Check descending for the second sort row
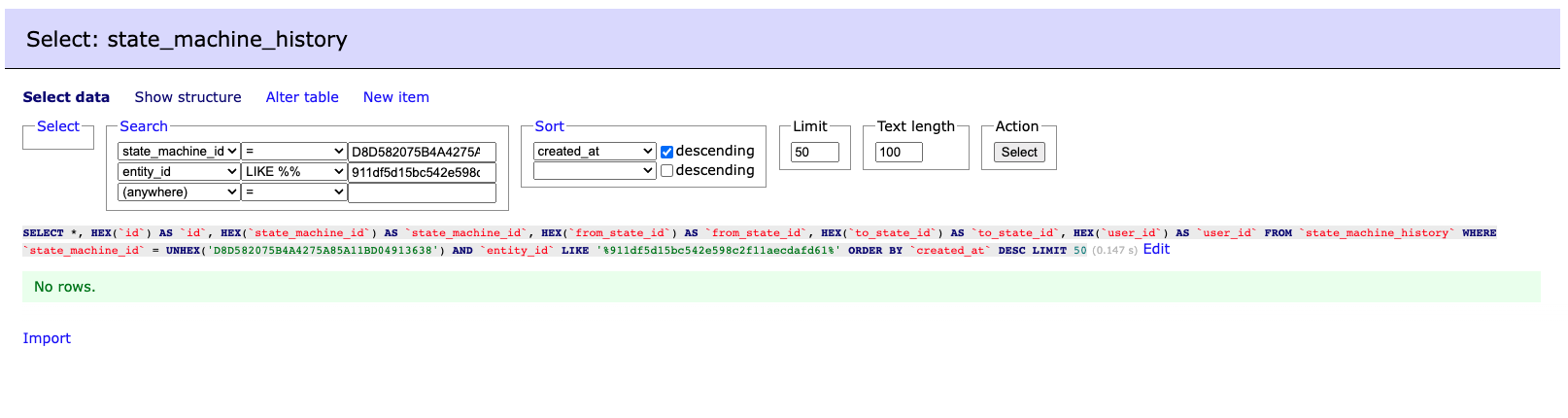1568x418 pixels. click(x=666, y=171)
